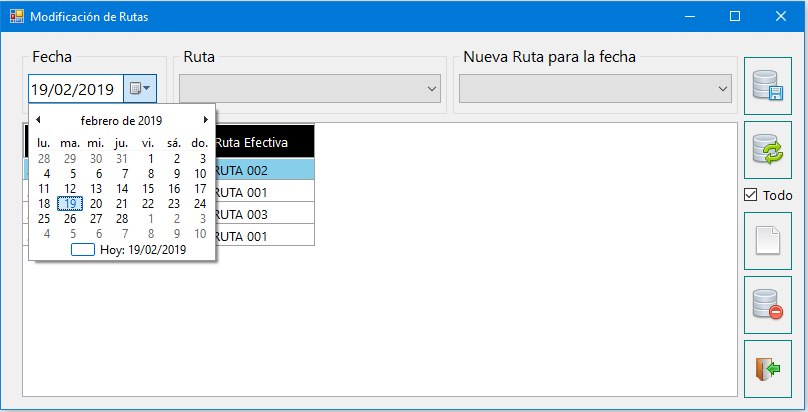Go to previous month in calendar
808x412 pixels.
pyautogui.click(x=38, y=120)
